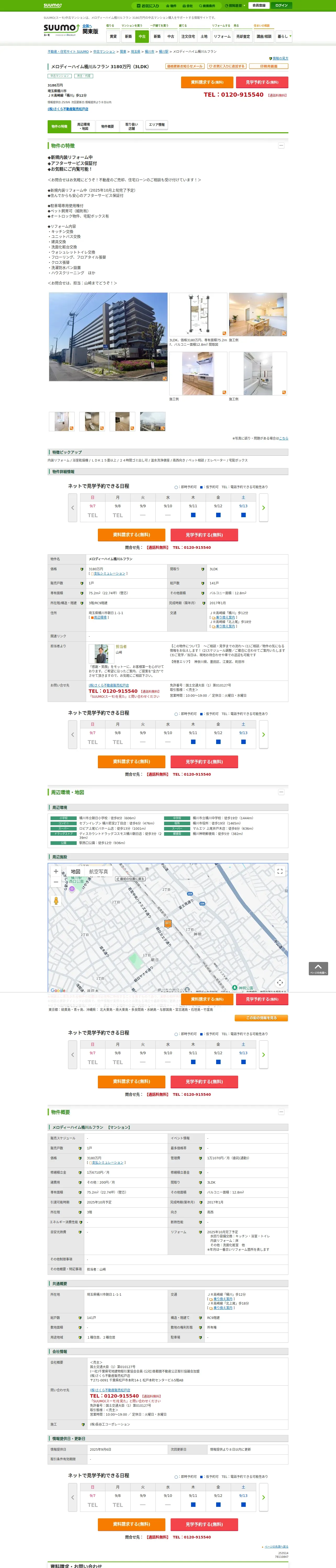Click help icon next to 間取り in detail table
This screenshot has height=1568, width=336.
click(203, 569)
